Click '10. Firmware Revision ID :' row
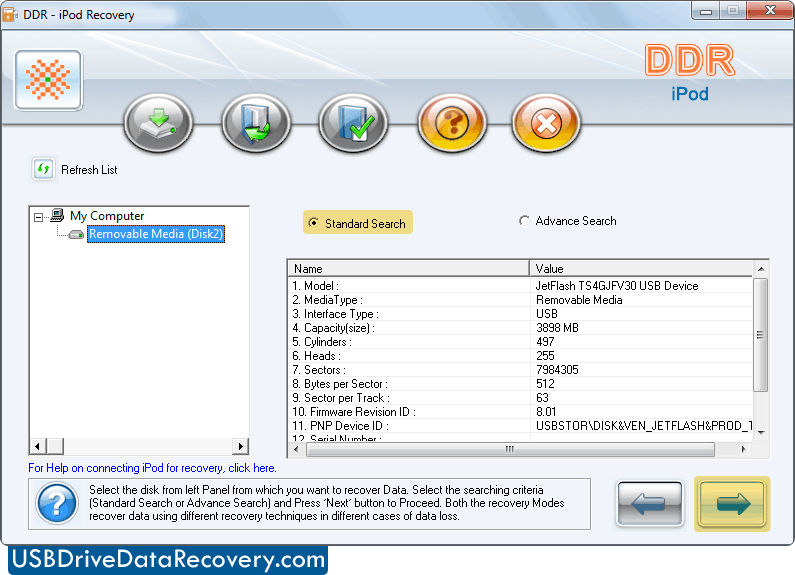 point(354,412)
